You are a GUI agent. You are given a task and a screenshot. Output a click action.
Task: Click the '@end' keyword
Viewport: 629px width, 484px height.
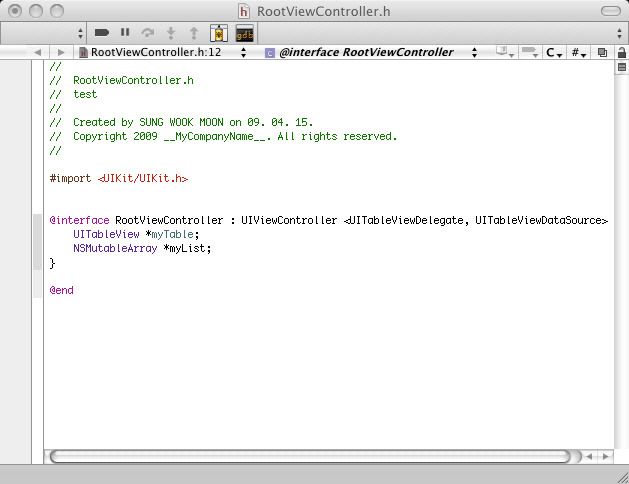(61, 290)
